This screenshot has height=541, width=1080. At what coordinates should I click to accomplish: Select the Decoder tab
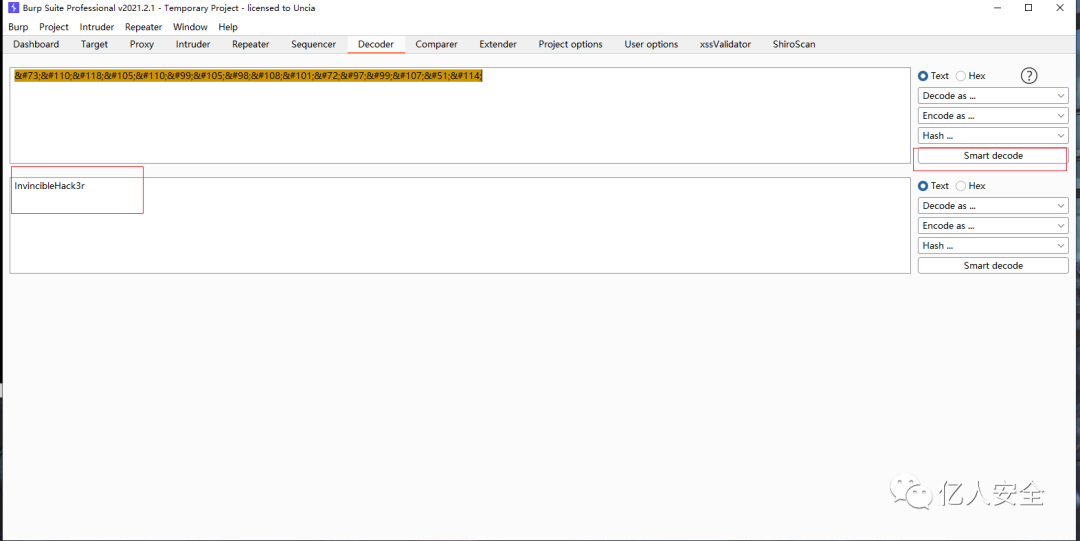(376, 44)
